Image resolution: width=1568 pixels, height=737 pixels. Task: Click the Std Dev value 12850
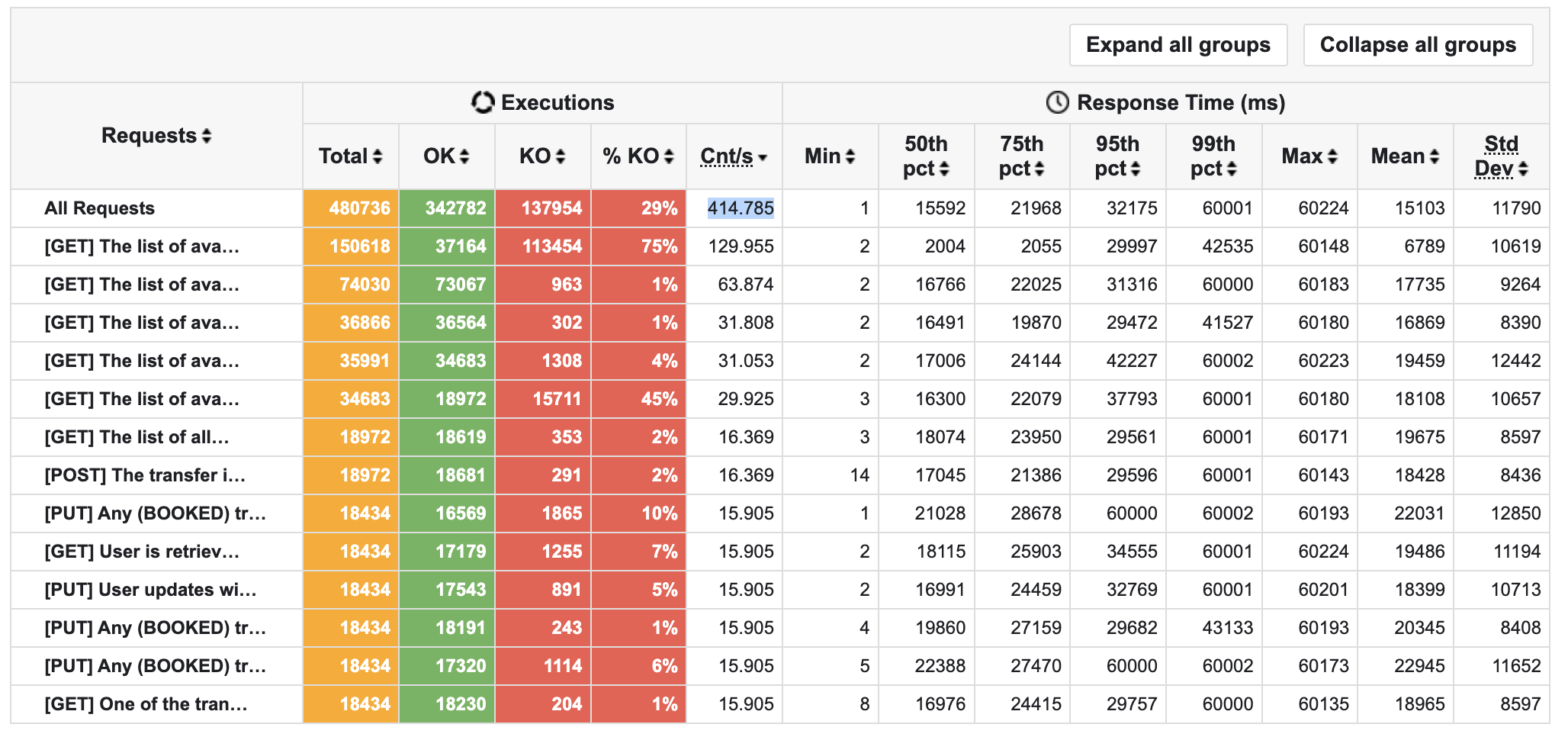[1515, 513]
